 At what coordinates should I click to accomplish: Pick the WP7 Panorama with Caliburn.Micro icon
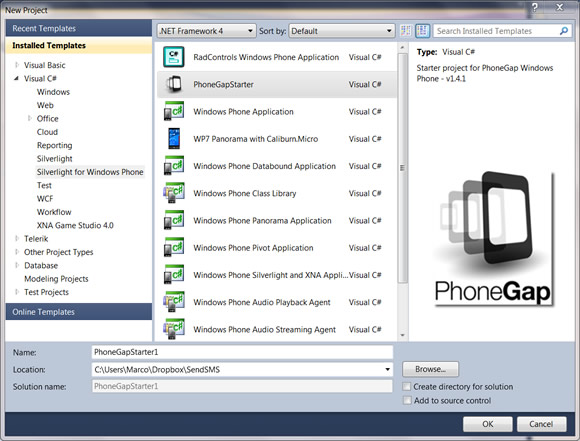173,139
